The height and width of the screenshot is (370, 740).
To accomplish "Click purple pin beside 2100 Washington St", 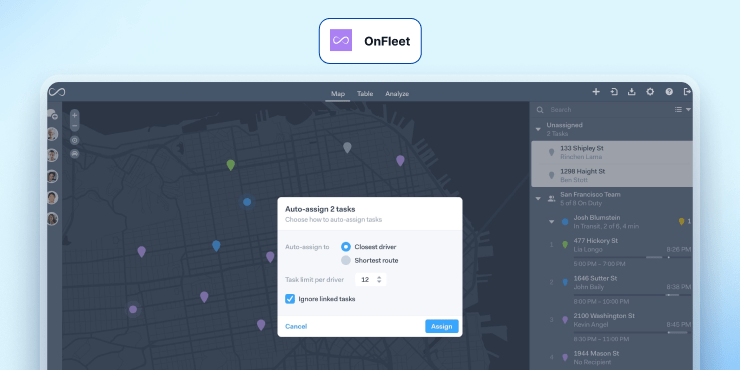I will tap(565, 320).
